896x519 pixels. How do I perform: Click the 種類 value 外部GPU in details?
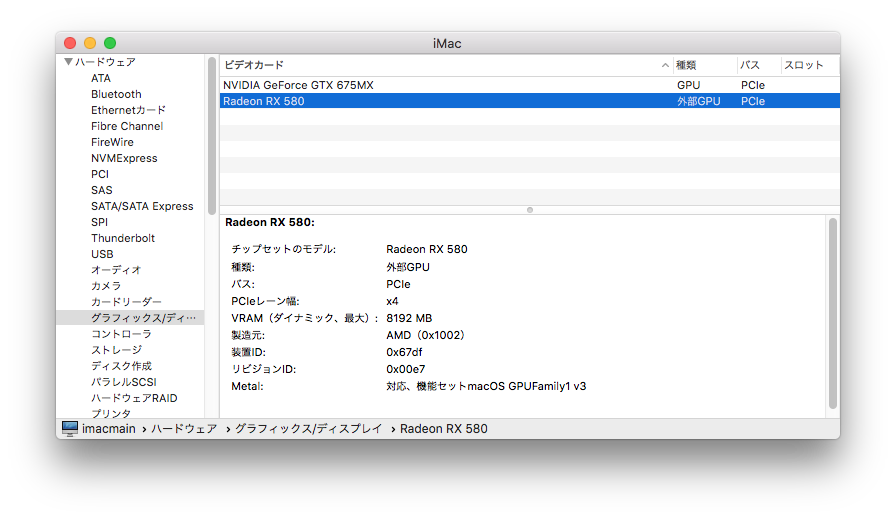(x=408, y=267)
